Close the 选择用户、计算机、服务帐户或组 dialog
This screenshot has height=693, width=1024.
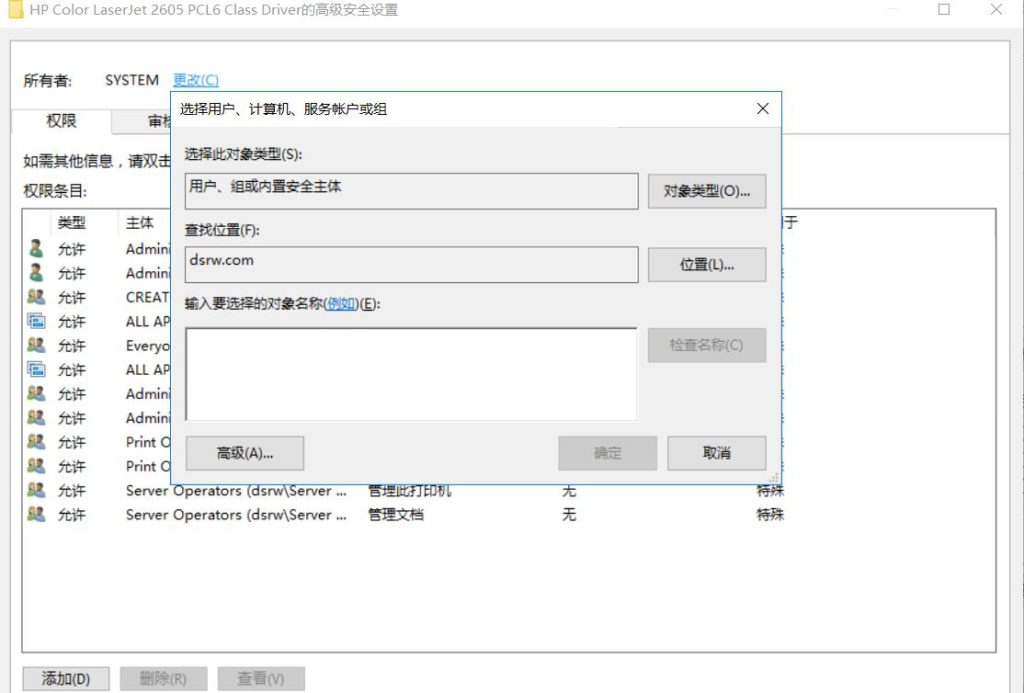(x=762, y=109)
